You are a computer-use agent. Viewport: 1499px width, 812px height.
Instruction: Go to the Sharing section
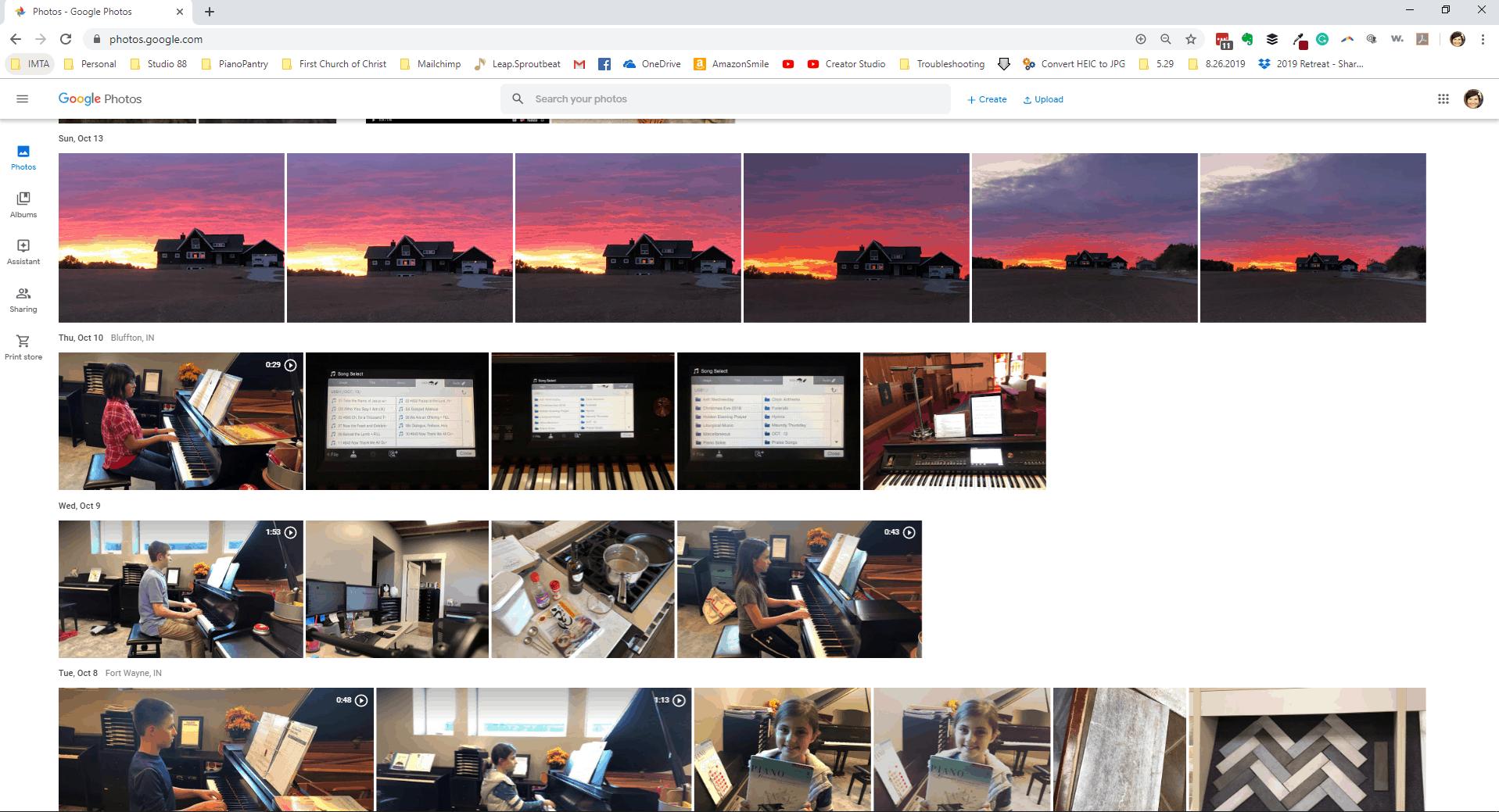point(23,299)
